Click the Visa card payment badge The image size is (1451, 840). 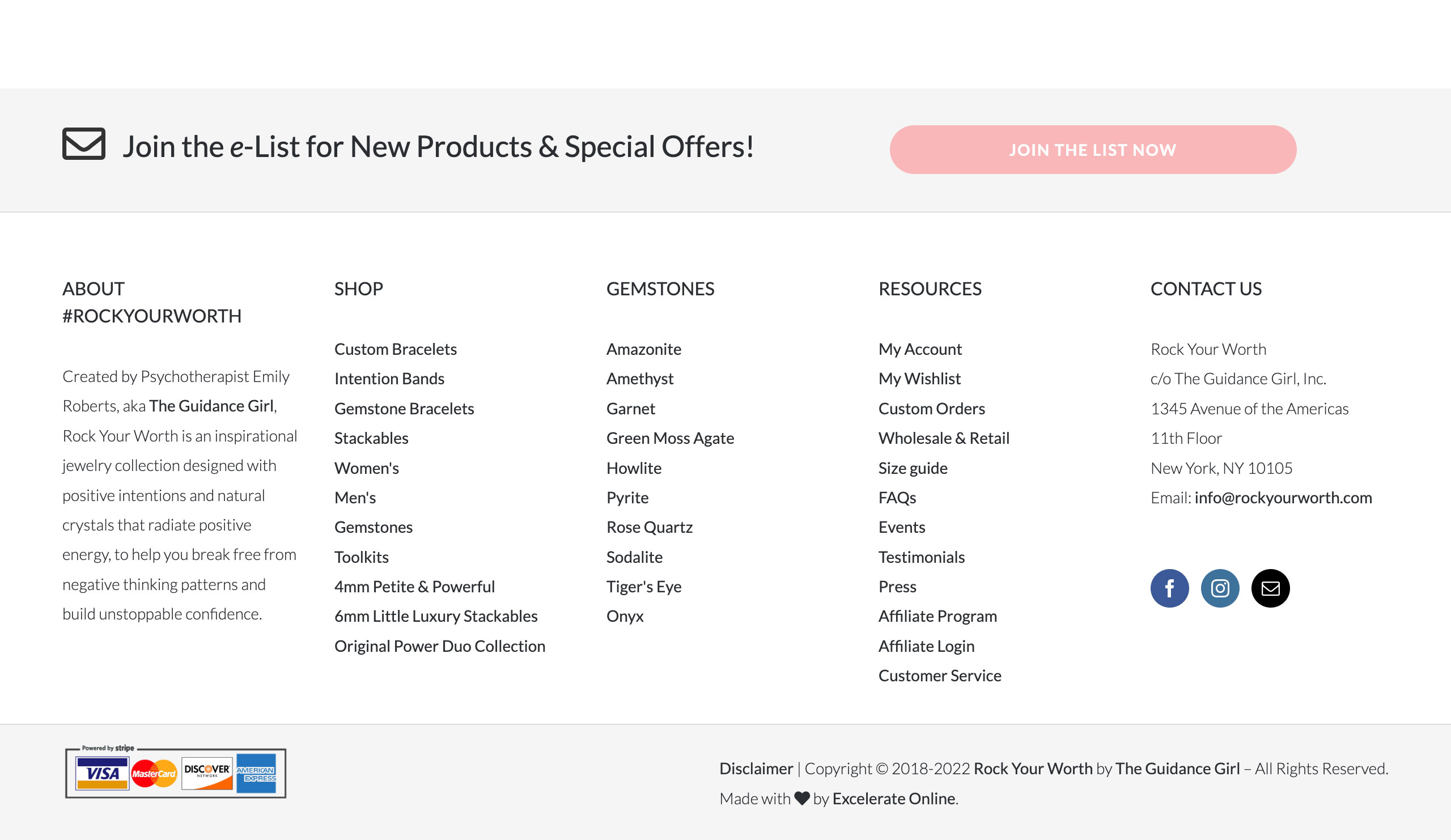pos(103,773)
